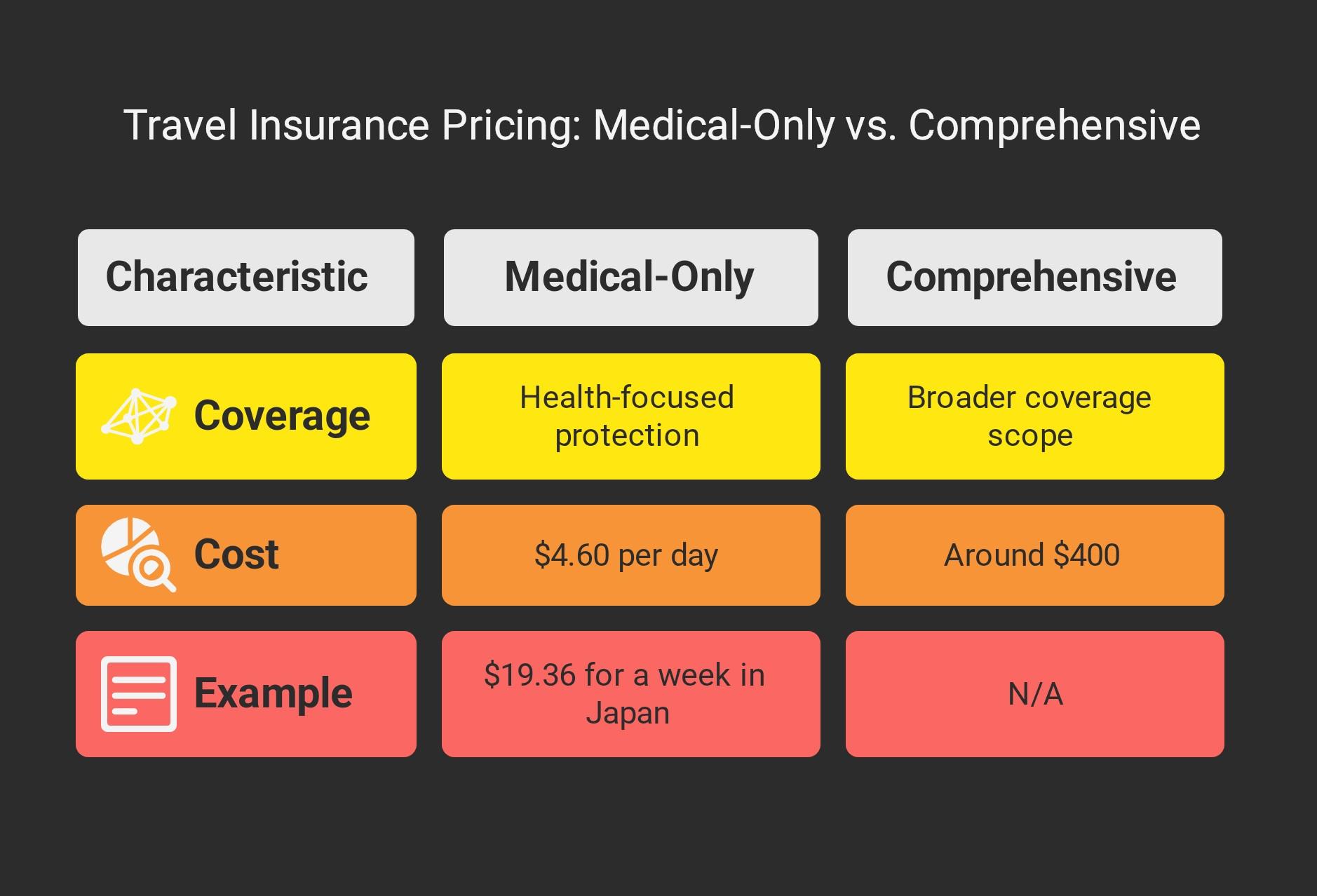
Task: Click the Example row label text
Action: tap(273, 693)
